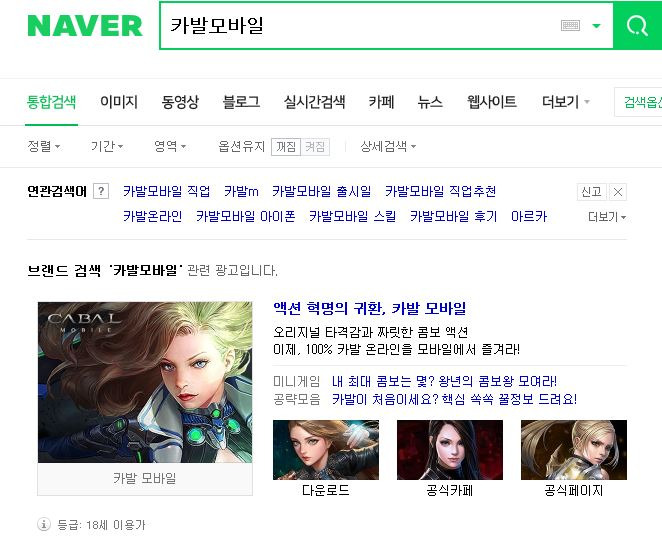Open related search 카발m
This screenshot has width=662, height=548.
[241, 192]
